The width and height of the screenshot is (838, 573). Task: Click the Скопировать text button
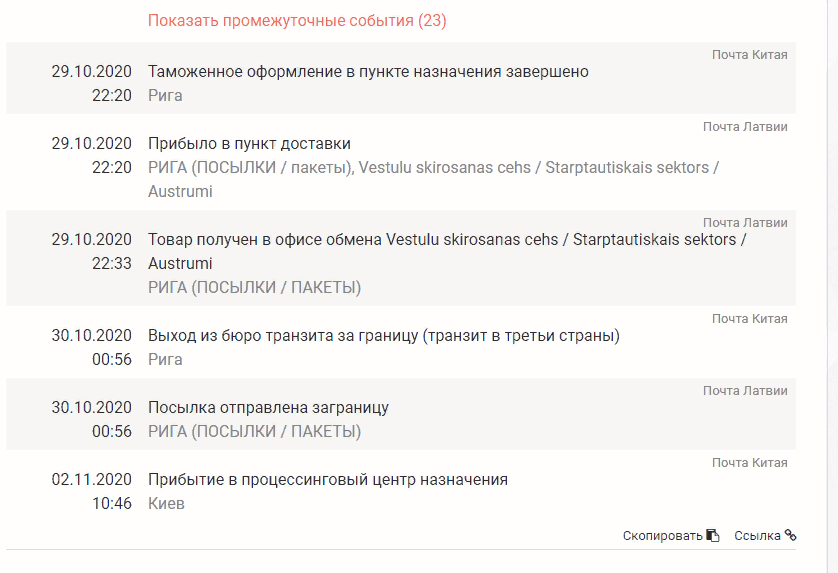(x=662, y=536)
